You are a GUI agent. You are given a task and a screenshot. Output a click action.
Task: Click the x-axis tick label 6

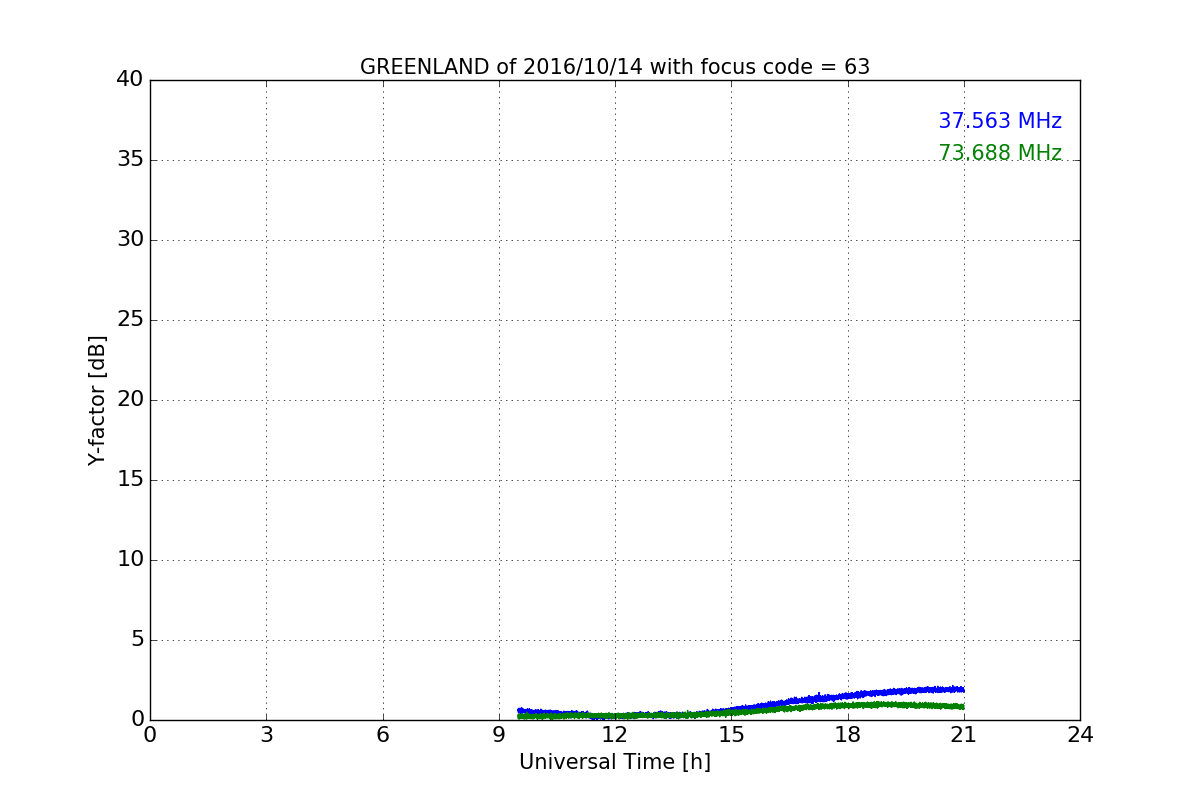click(x=382, y=735)
